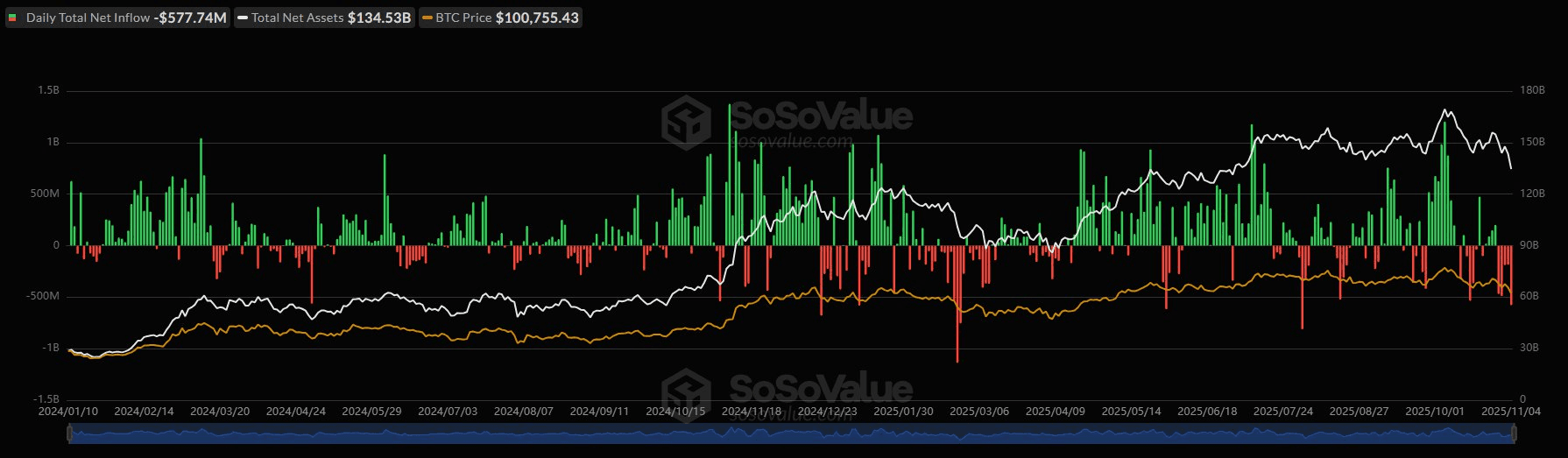
Task: Click the white Total Net Assets legend marker
Action: pyautogui.click(x=243, y=18)
